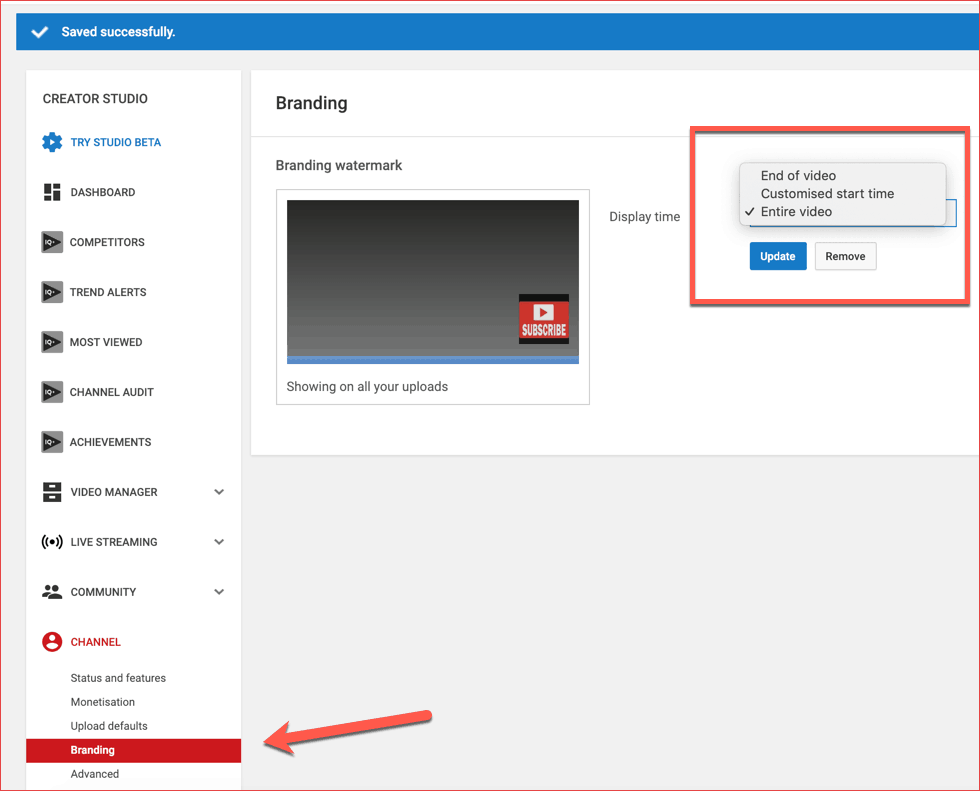
Task: Click the Creator Studio heading
Action: click(x=95, y=99)
